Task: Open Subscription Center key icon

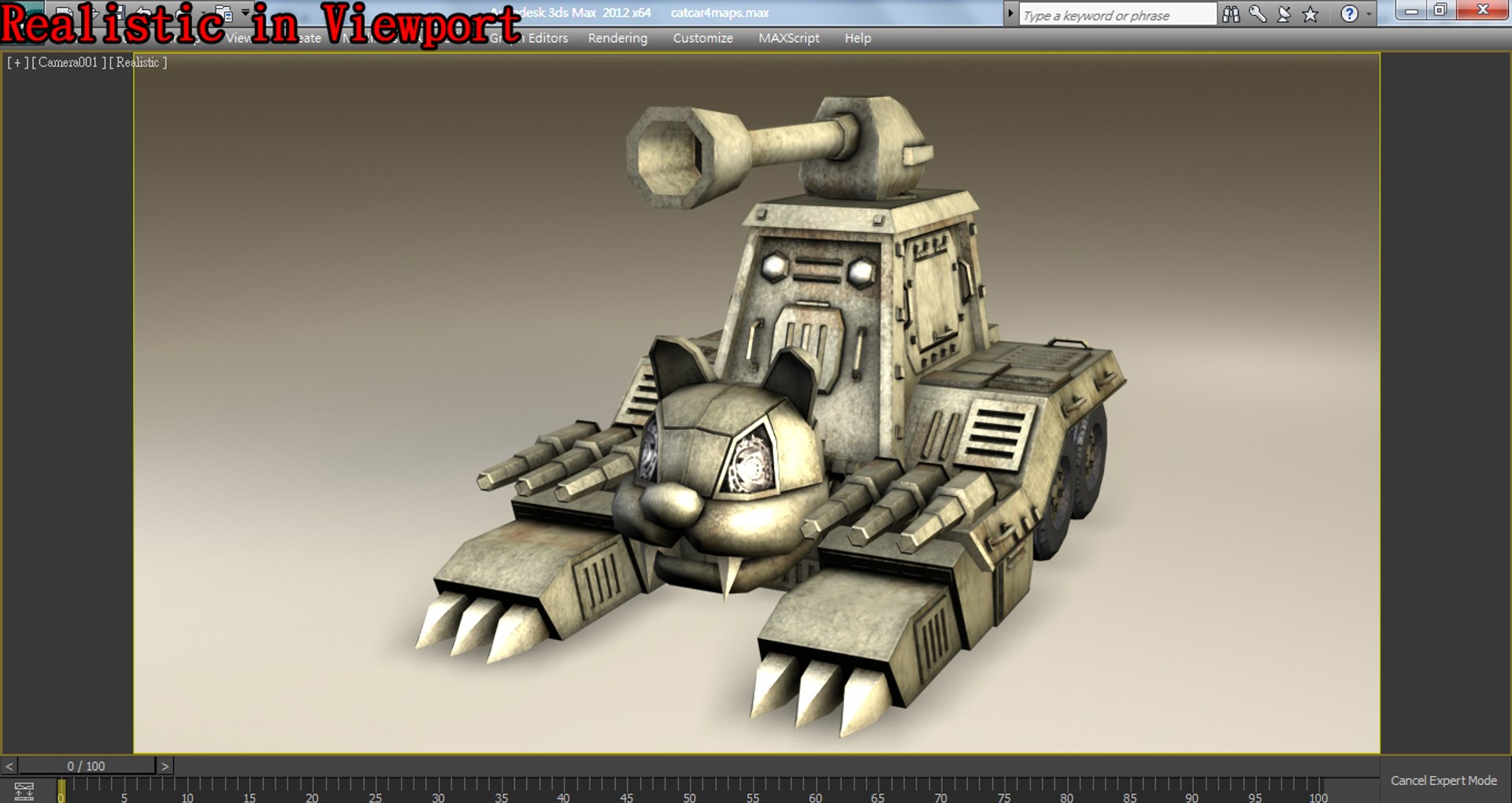Action: coord(1258,14)
